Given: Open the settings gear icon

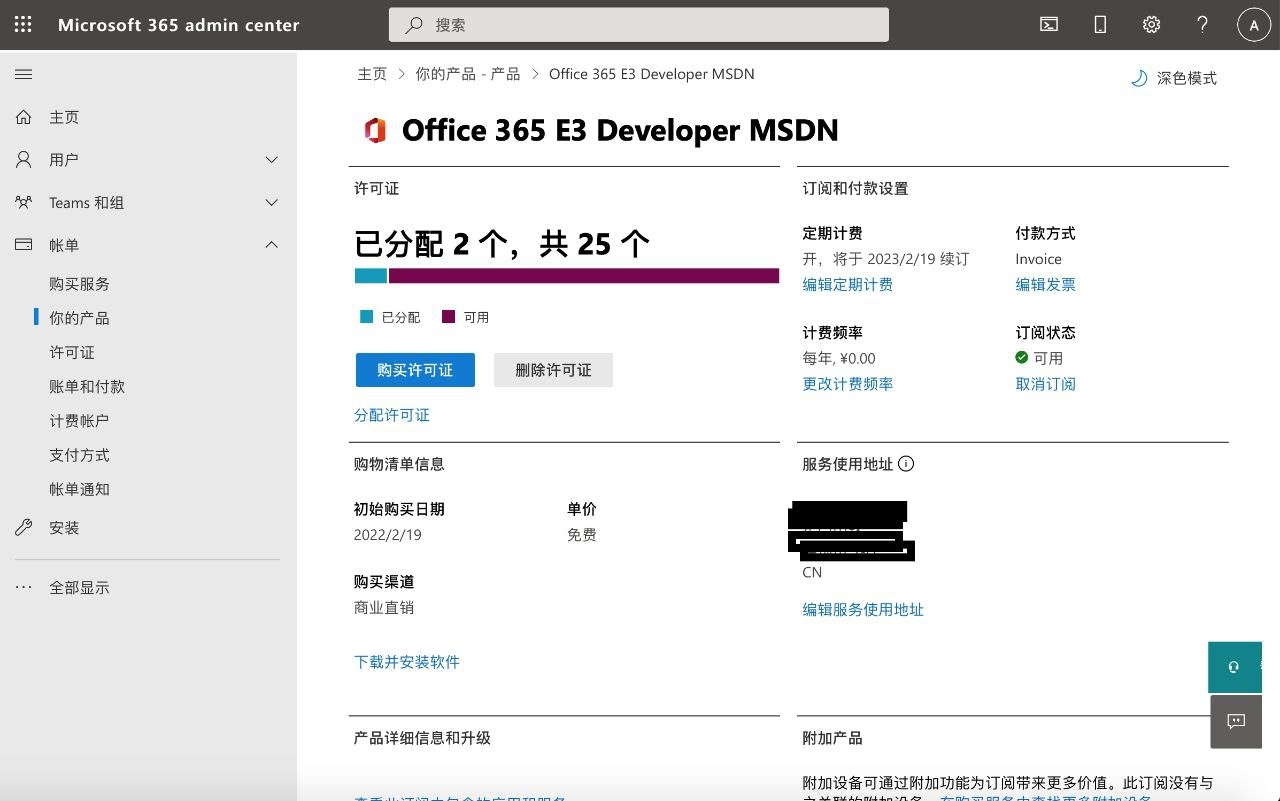Looking at the screenshot, I should tap(1151, 25).
